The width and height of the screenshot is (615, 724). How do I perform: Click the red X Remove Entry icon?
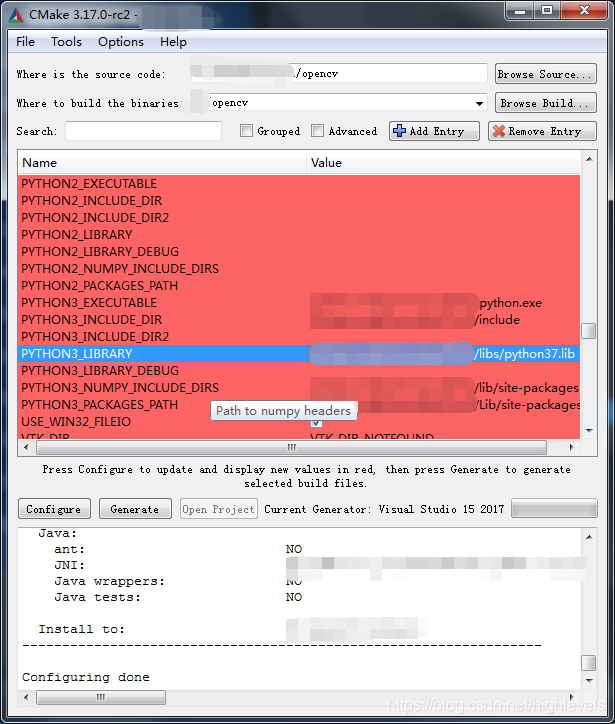(x=499, y=131)
